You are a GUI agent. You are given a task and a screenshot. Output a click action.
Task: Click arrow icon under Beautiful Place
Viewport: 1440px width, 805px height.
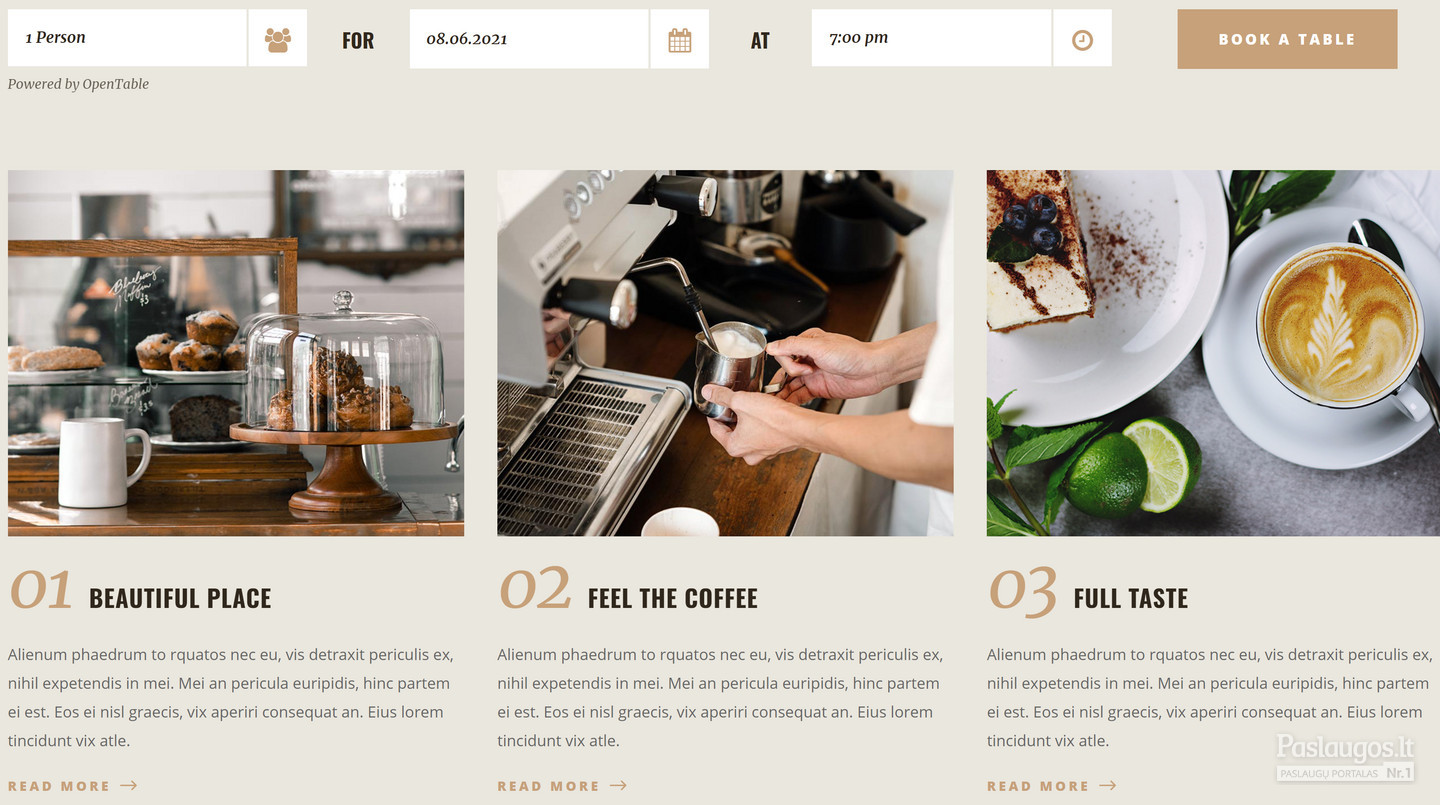pyautogui.click(x=129, y=786)
